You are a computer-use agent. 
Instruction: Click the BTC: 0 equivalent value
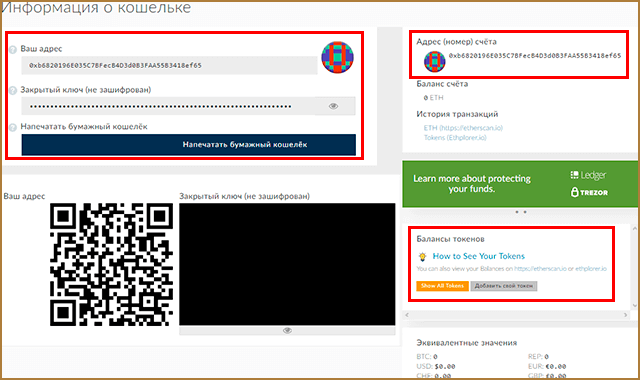click(x=427, y=357)
